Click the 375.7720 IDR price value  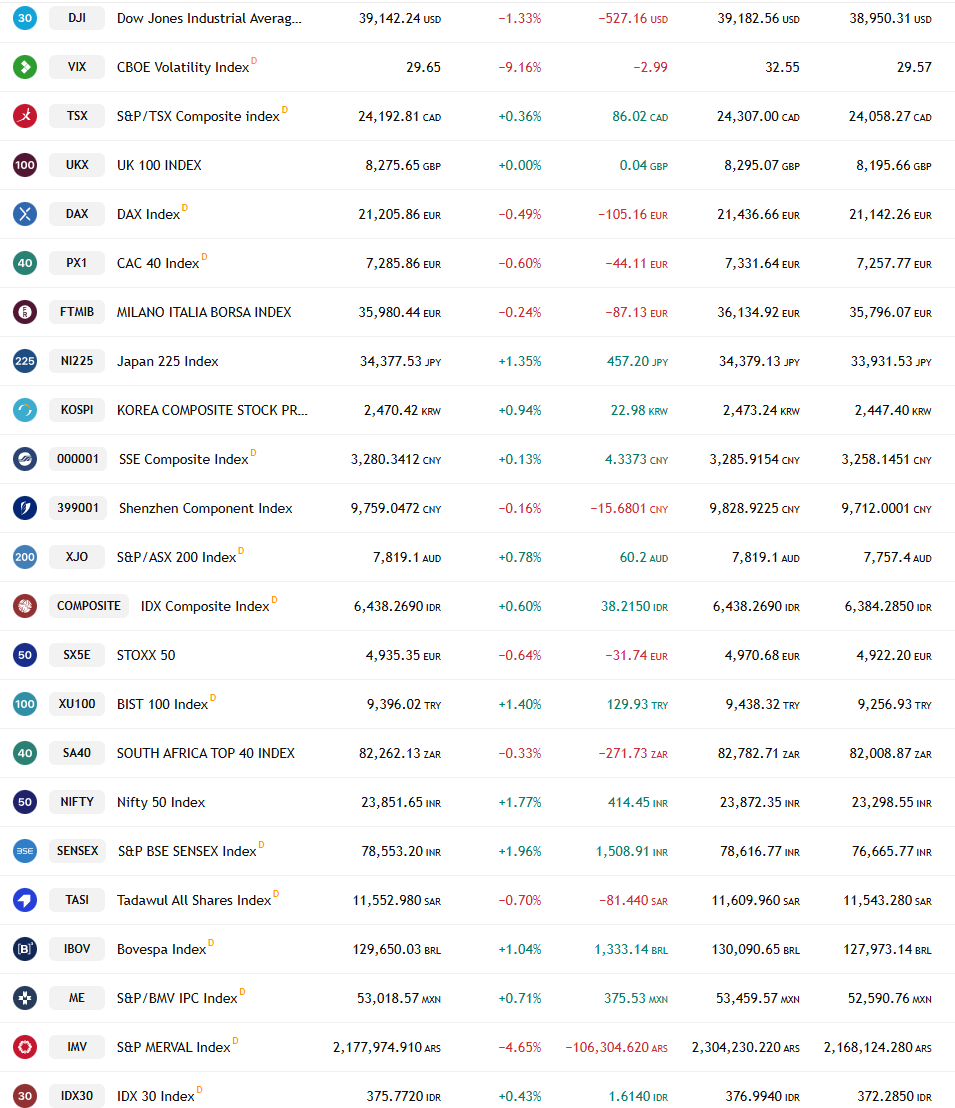(404, 1096)
